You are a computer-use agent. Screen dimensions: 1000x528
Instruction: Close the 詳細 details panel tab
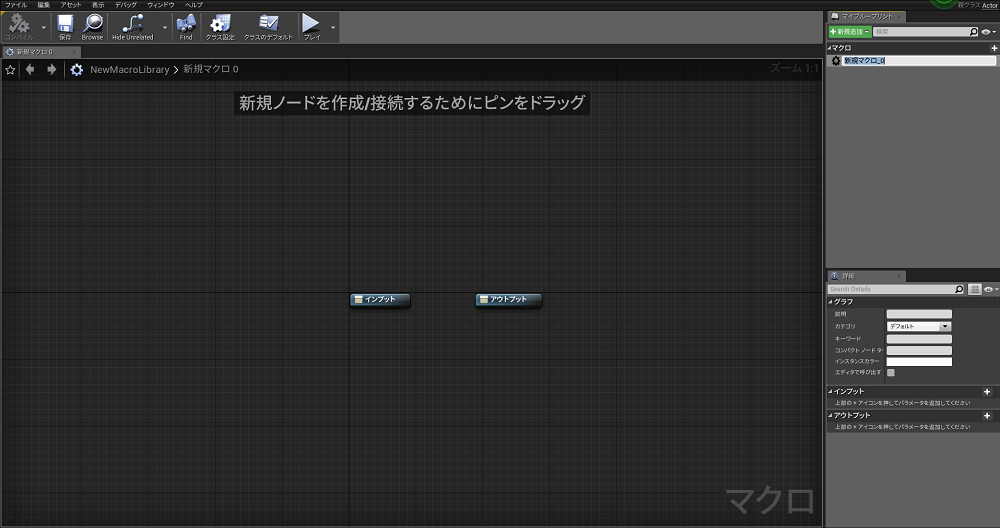(899, 276)
